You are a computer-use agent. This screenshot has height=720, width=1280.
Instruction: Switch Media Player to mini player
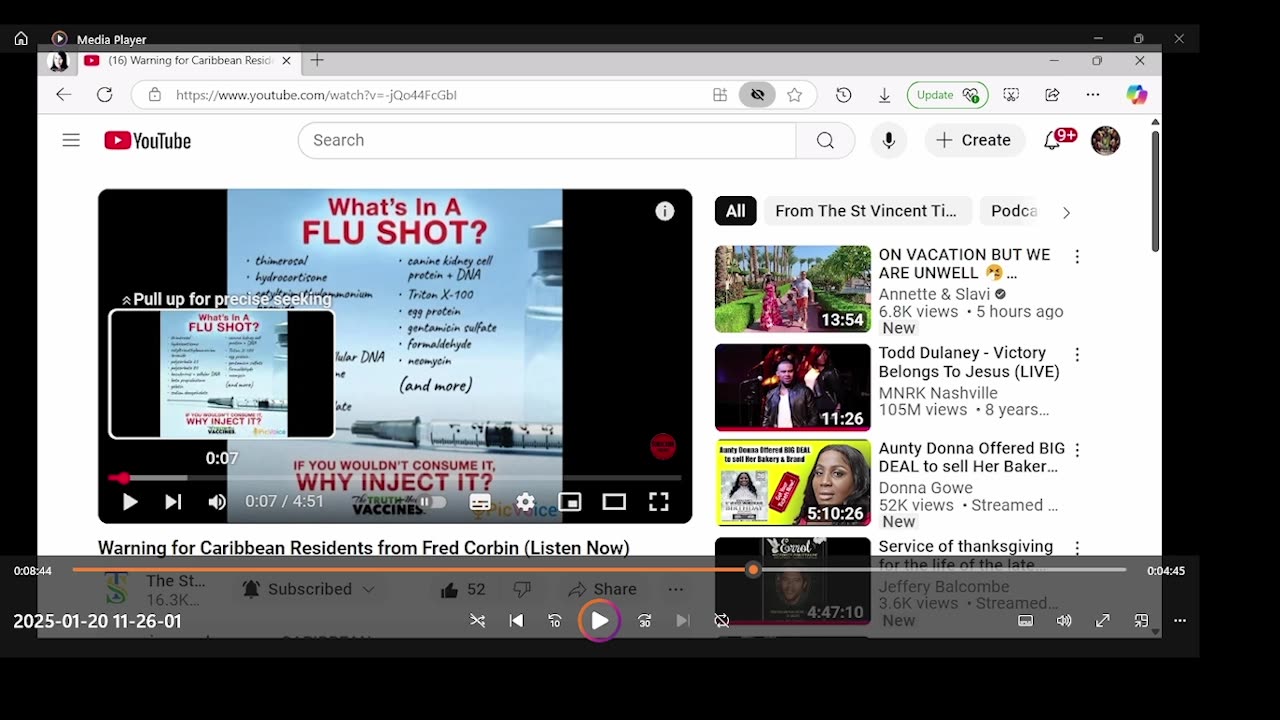1141,621
